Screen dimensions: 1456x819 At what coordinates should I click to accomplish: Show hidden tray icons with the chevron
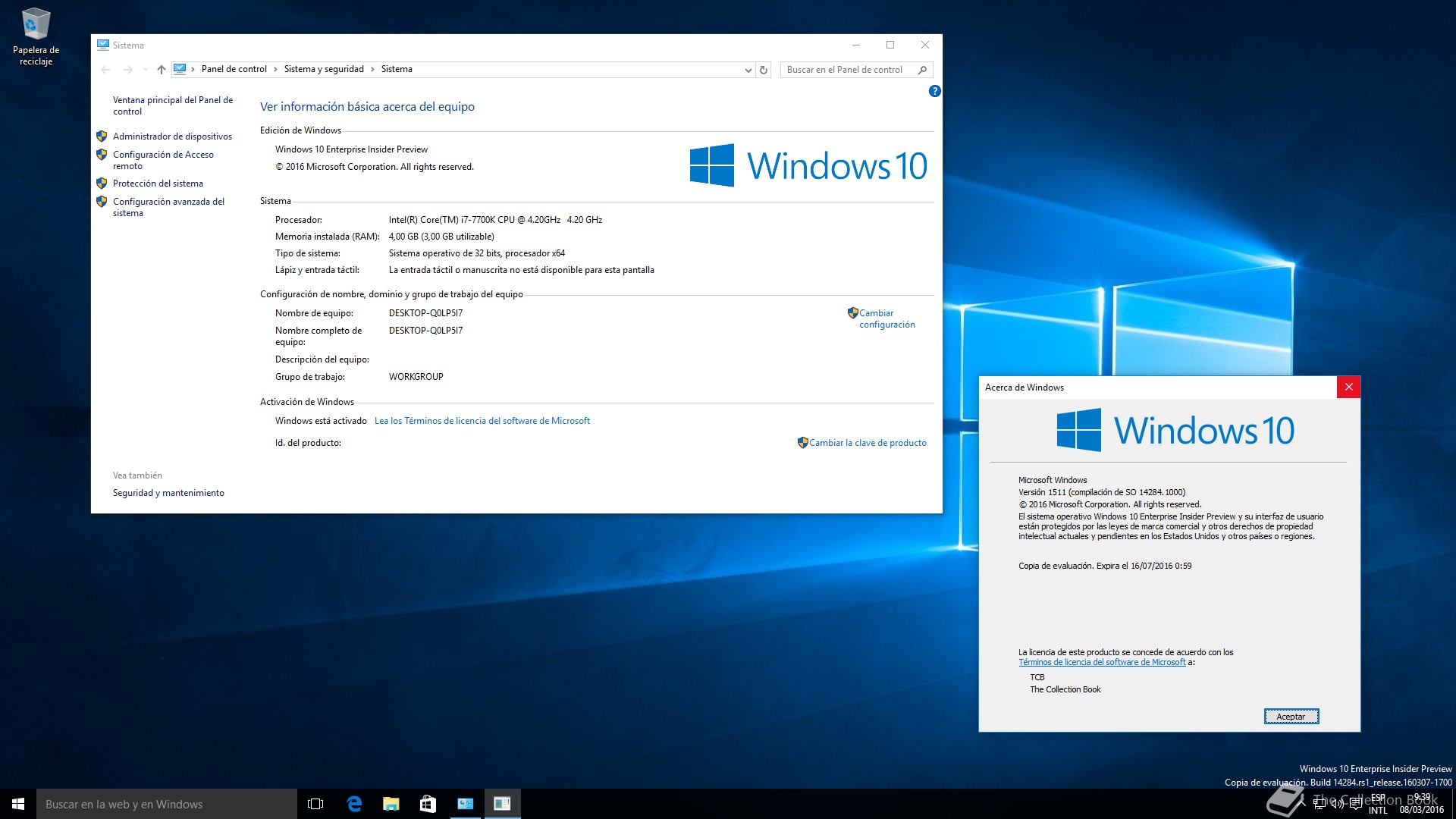(x=1303, y=804)
